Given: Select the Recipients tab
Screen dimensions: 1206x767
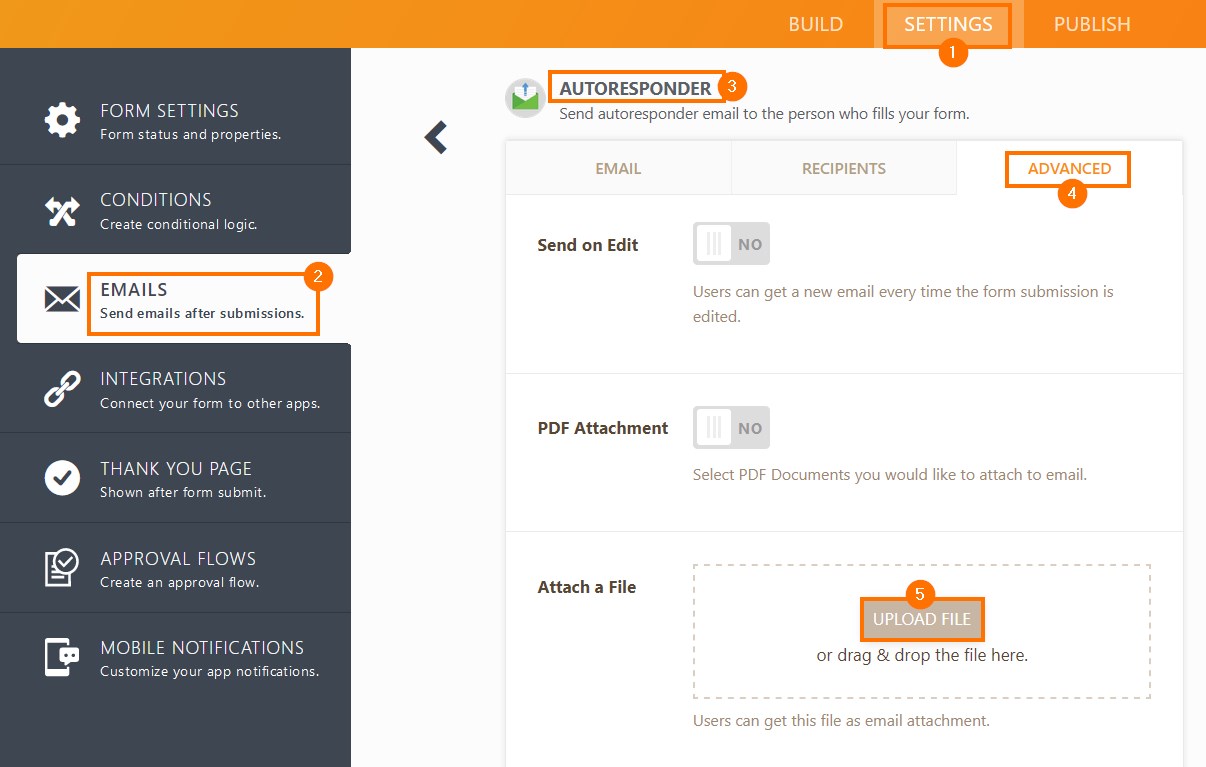Looking at the screenshot, I should (x=844, y=168).
